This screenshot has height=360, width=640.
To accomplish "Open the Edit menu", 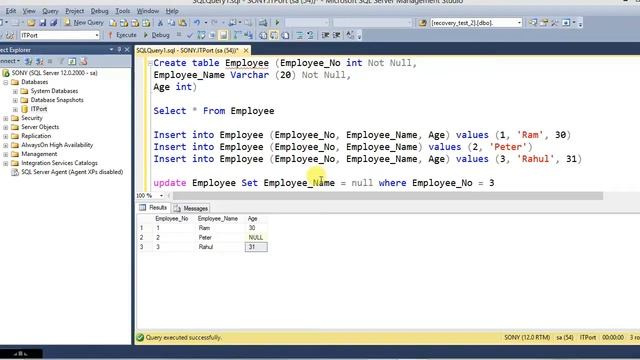I will pos(11,11).
